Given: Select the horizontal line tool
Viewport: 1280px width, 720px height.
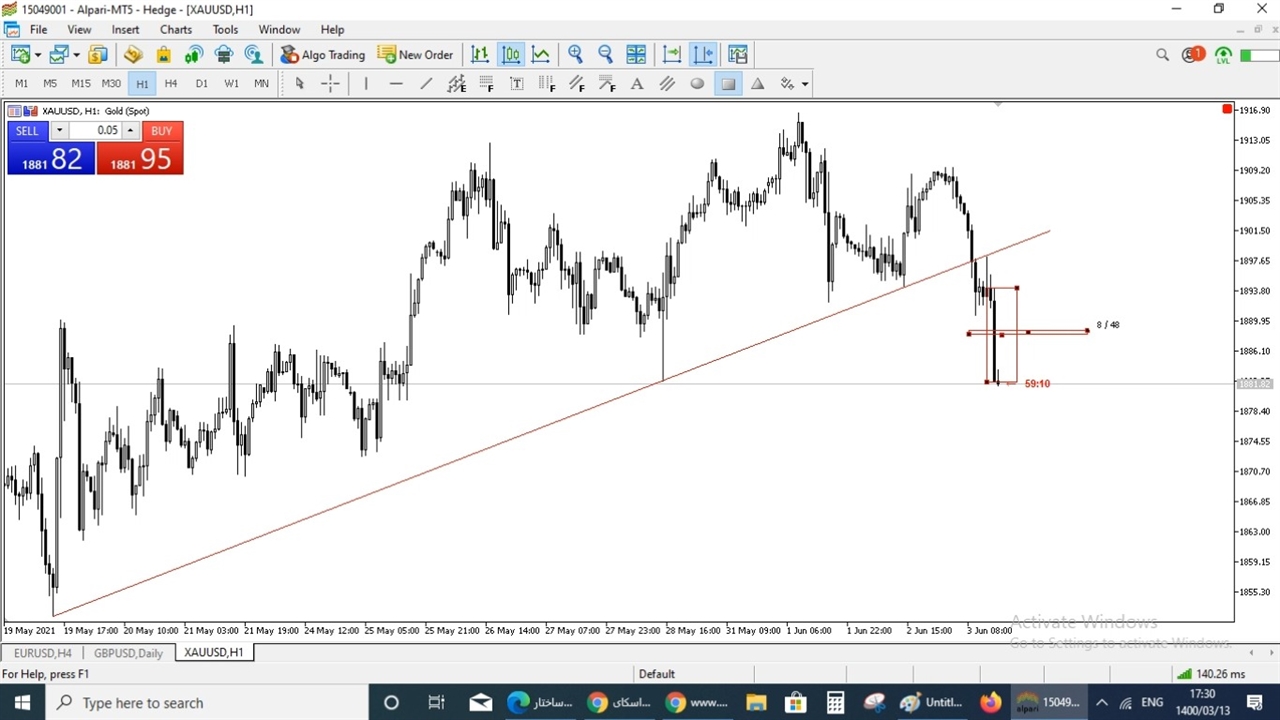Looking at the screenshot, I should 396,84.
